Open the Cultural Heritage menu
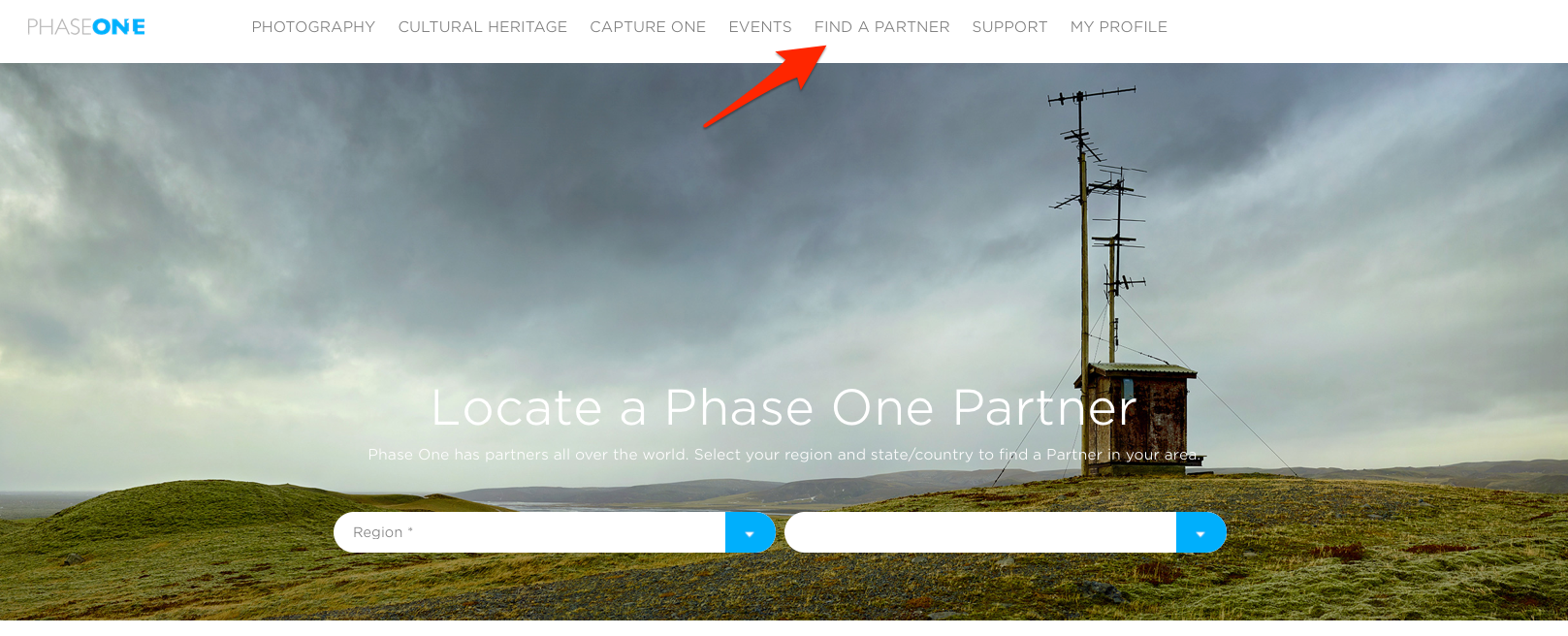Viewport: 1568px width, 636px height. (x=483, y=27)
